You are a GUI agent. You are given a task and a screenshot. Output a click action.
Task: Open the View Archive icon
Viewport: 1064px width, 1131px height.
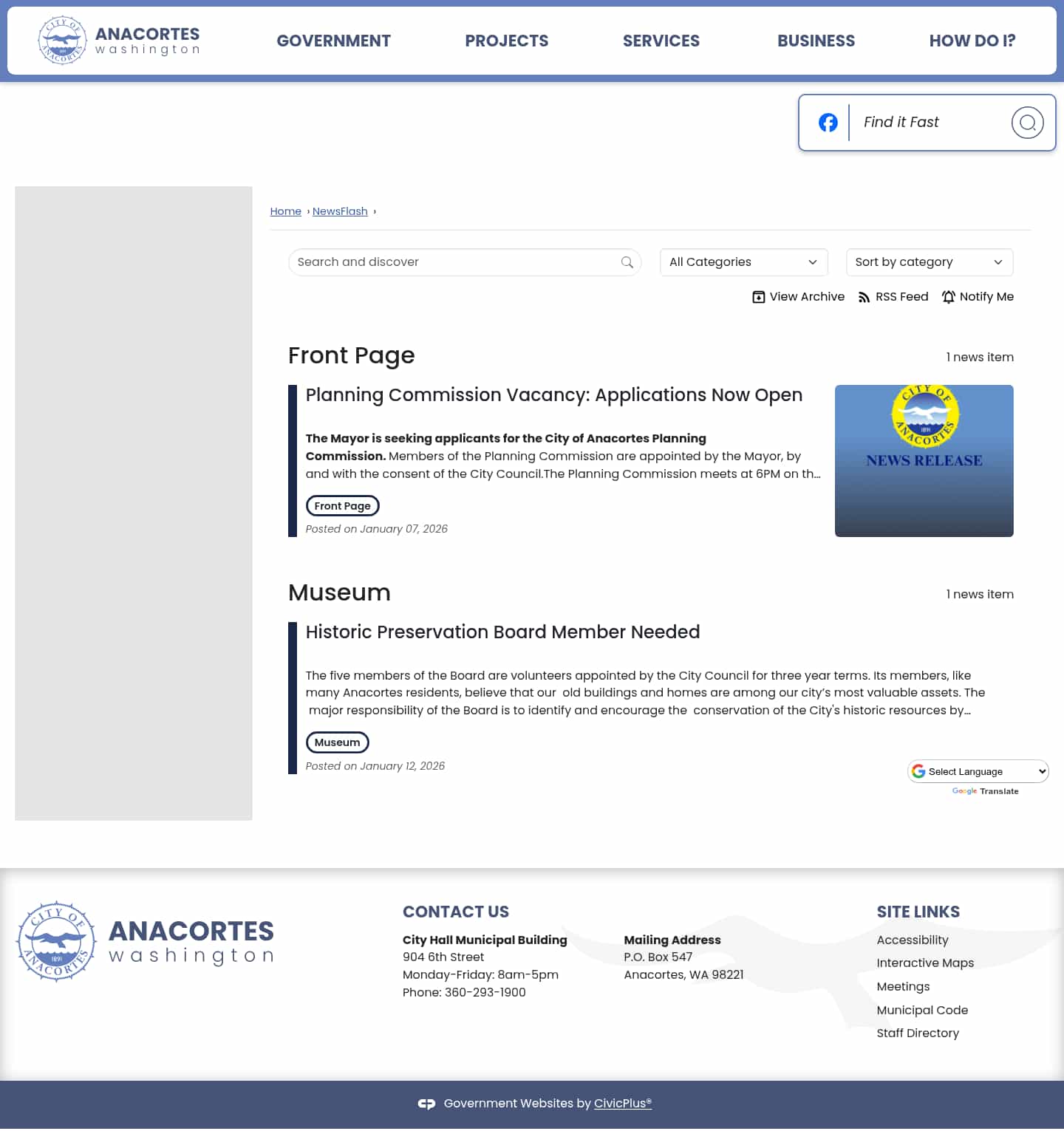tap(759, 296)
